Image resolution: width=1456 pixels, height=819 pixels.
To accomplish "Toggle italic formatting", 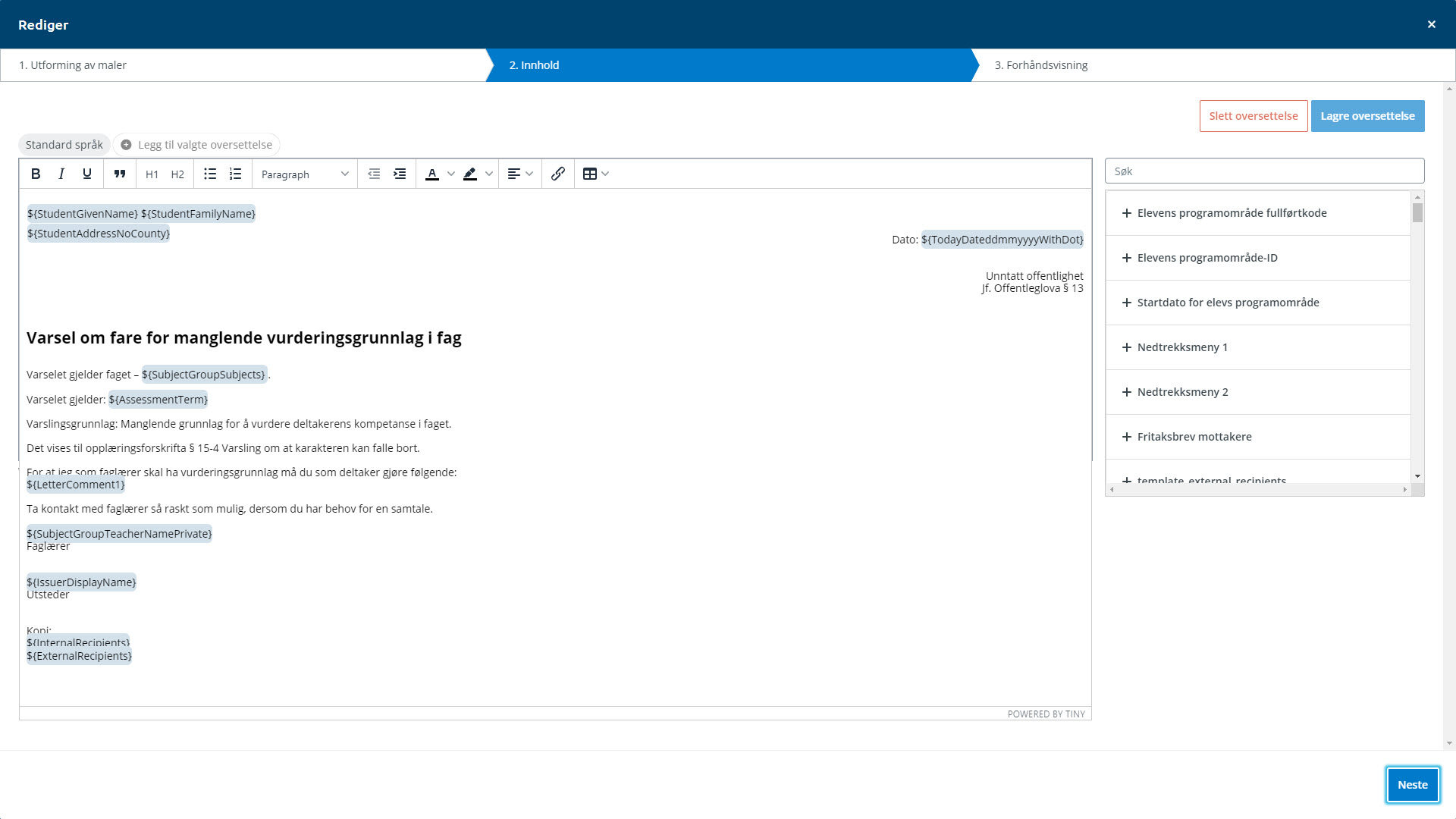I will (x=61, y=174).
